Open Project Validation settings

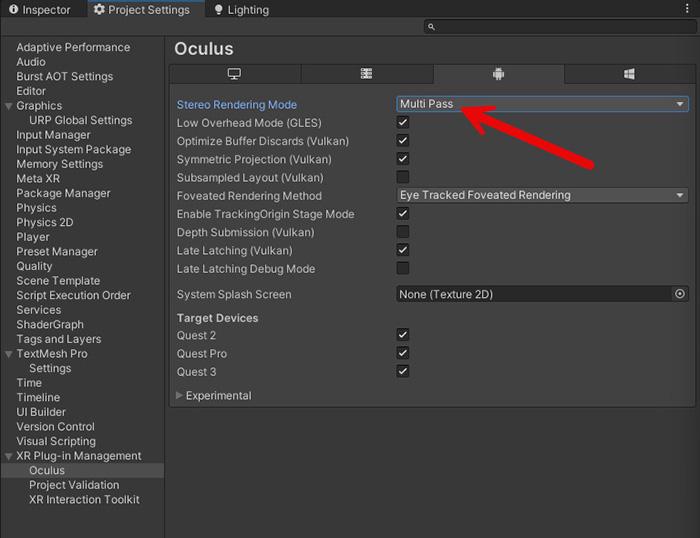(x=74, y=485)
